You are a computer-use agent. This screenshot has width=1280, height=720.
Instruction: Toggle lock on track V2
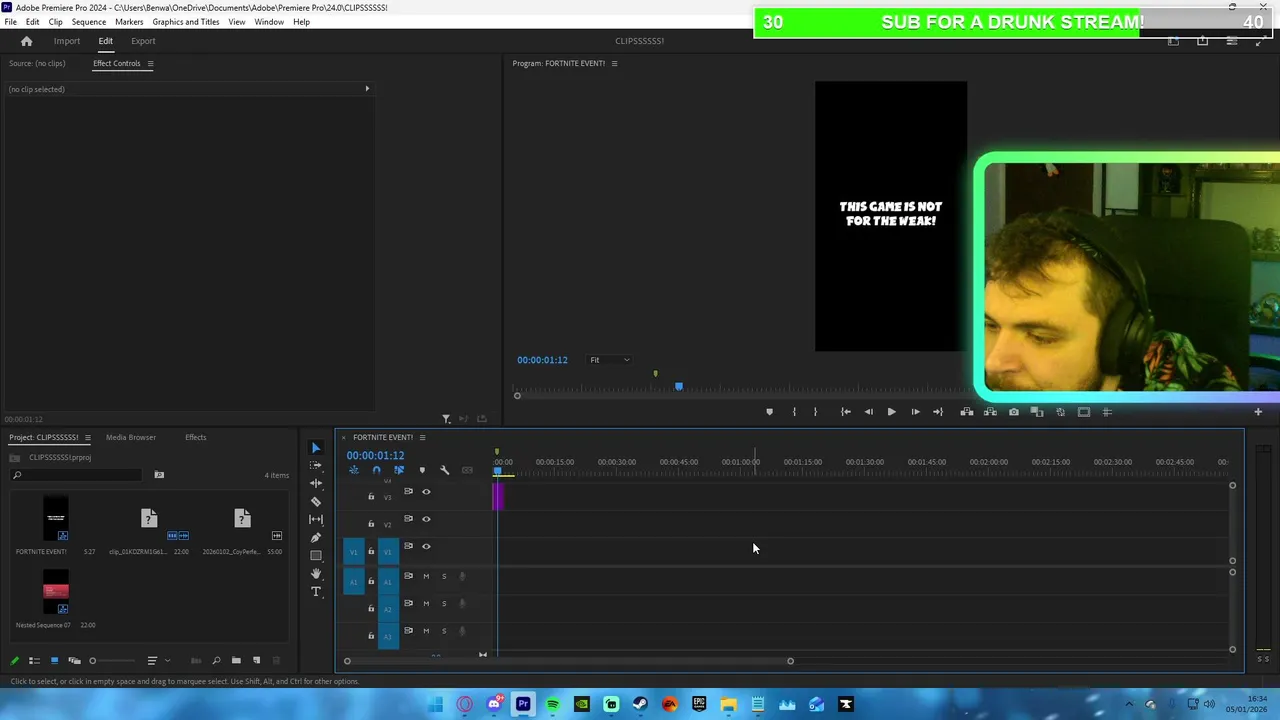[x=371, y=523]
